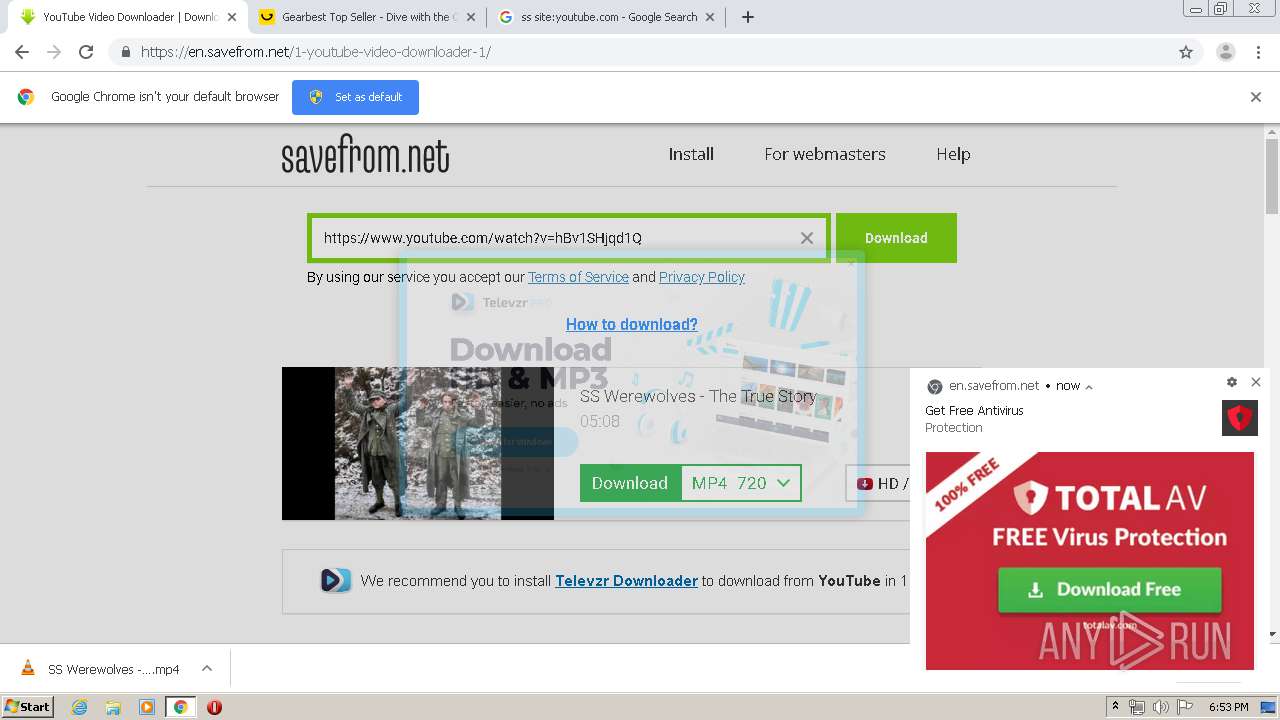The width and height of the screenshot is (1280, 720).
Task: Open the Help menu item
Action: 953,154
